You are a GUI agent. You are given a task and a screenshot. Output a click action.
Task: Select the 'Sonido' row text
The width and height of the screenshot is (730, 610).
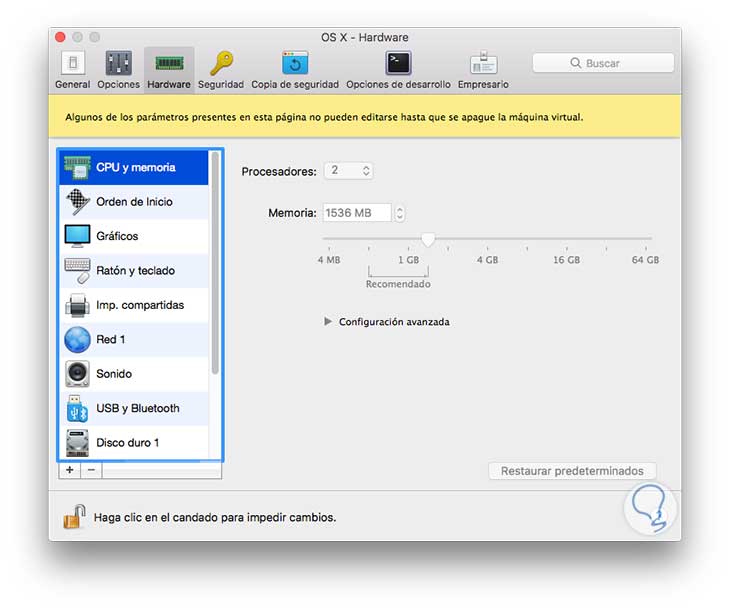click(114, 374)
